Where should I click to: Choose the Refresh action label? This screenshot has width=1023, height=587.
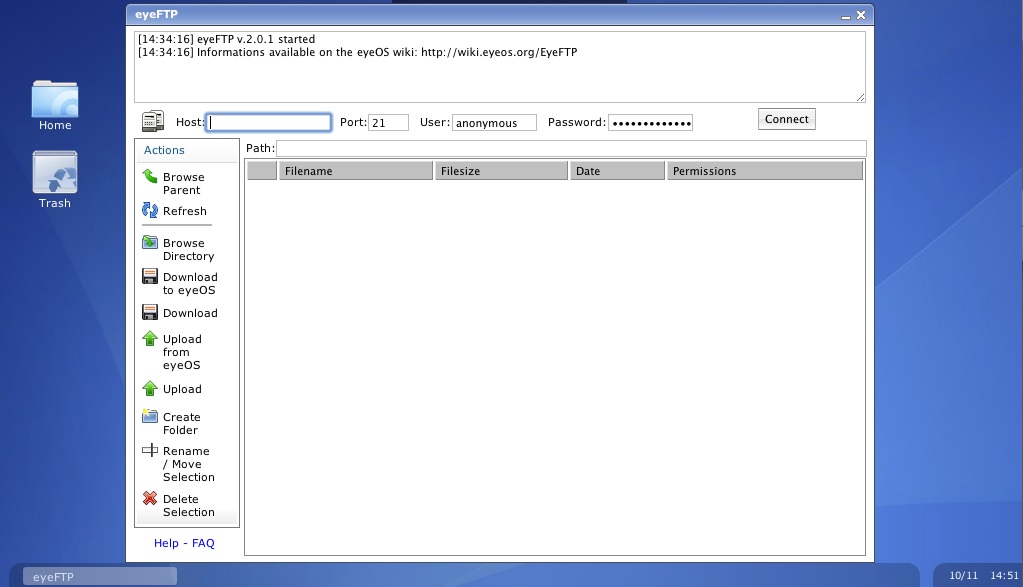[x=185, y=211]
